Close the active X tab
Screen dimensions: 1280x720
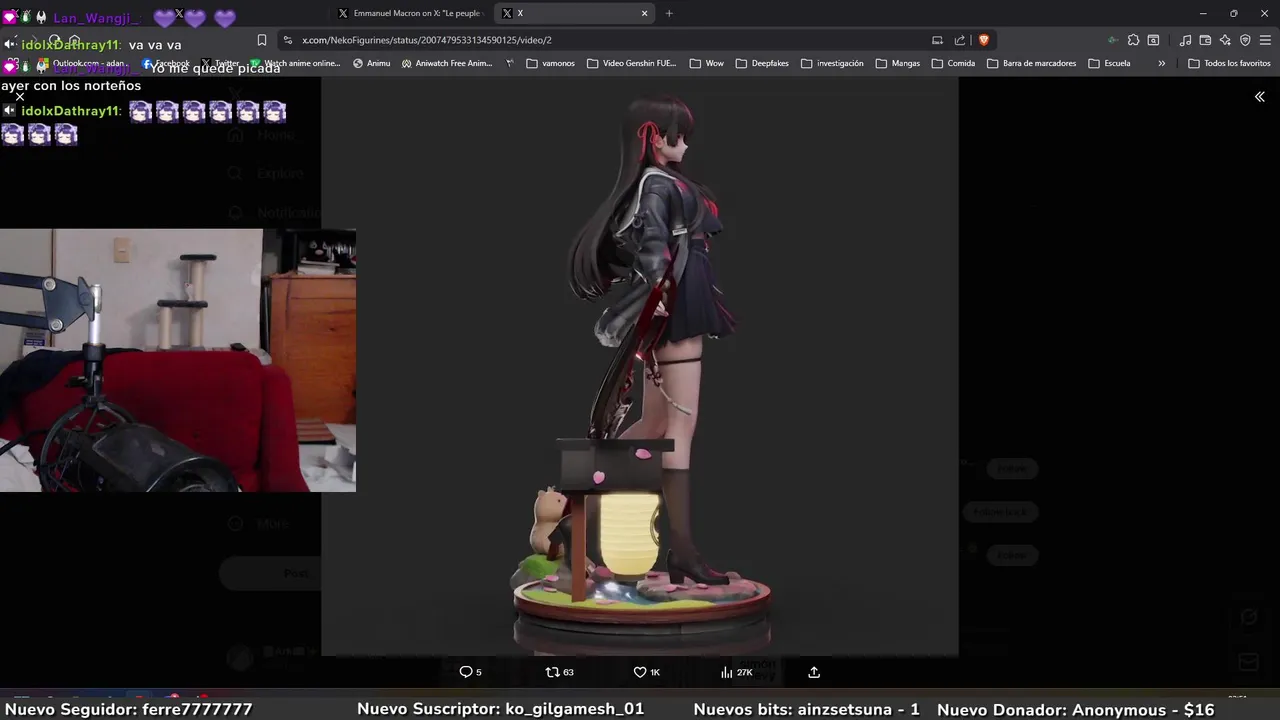coord(644,13)
